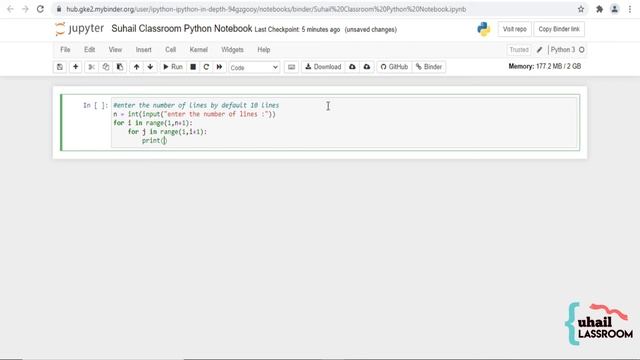Run the current cell
The width and height of the screenshot is (640, 360).
click(173, 67)
